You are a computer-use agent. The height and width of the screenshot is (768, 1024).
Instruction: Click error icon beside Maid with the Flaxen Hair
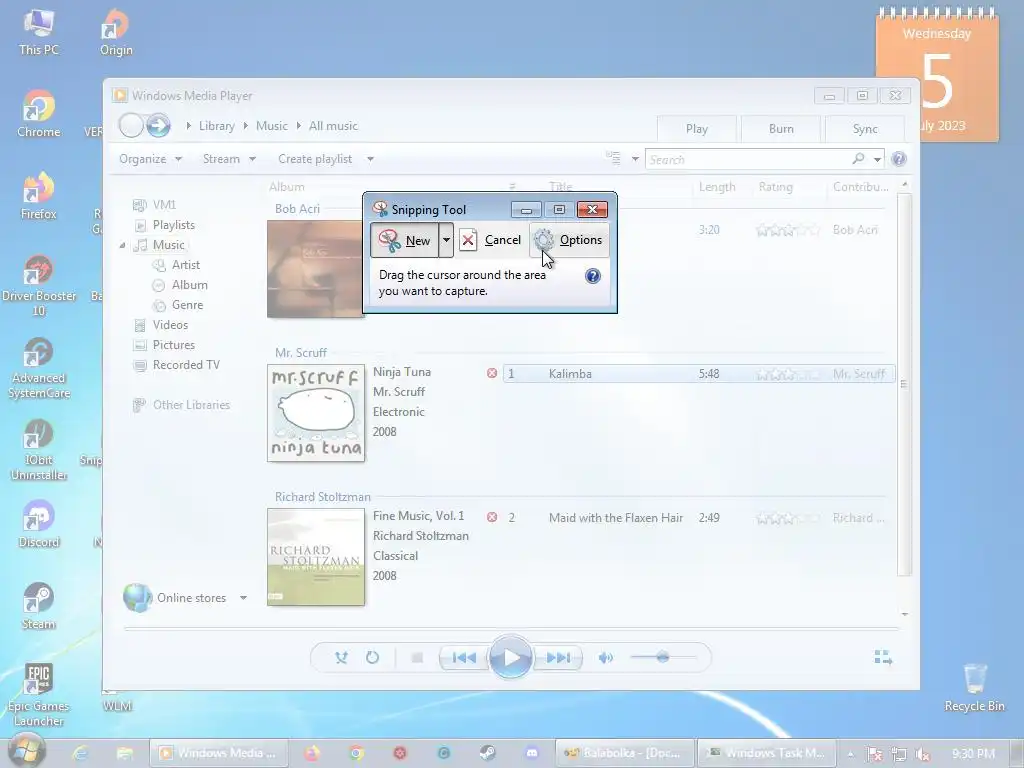click(492, 517)
